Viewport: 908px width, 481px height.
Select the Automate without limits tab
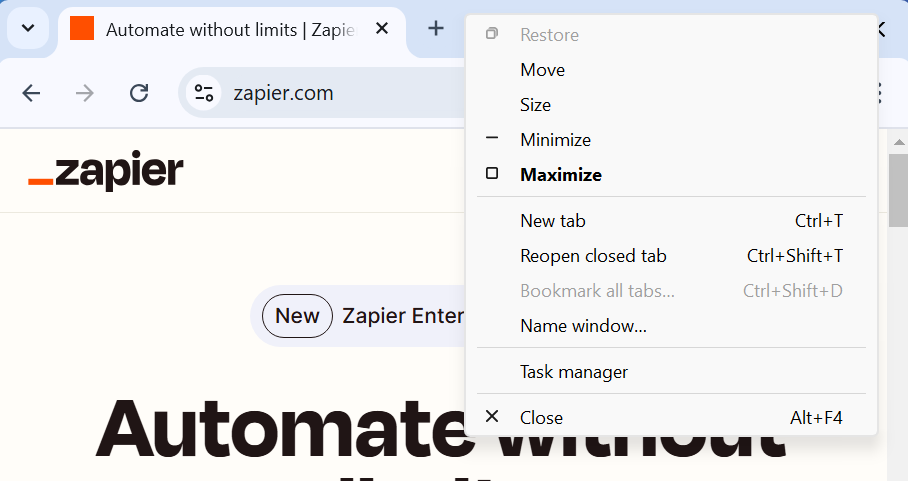232,30
